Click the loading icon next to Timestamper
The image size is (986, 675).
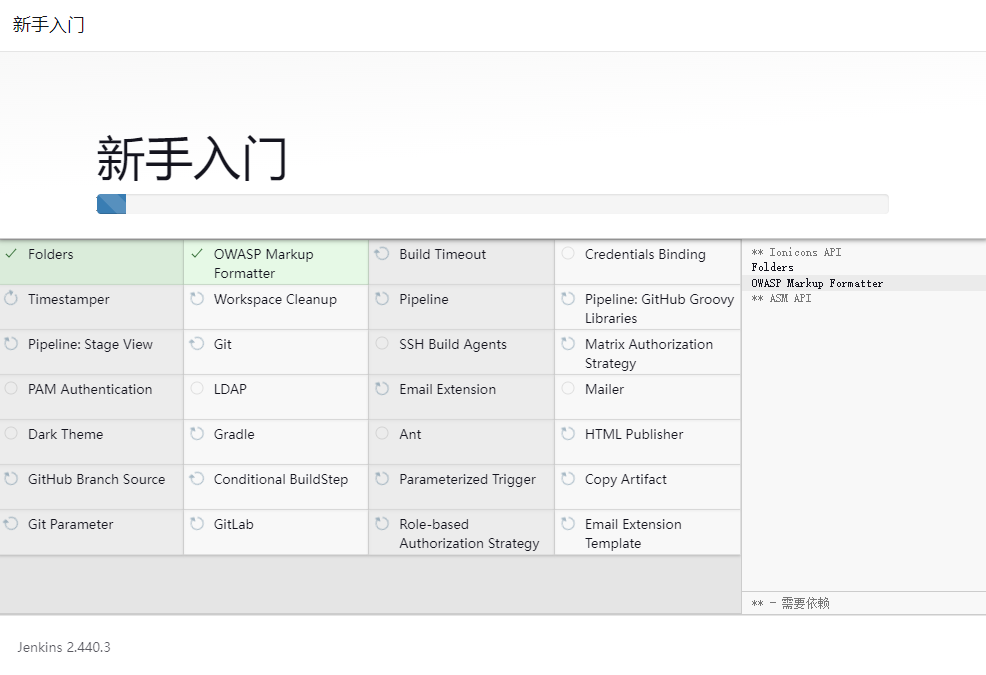coord(11,299)
